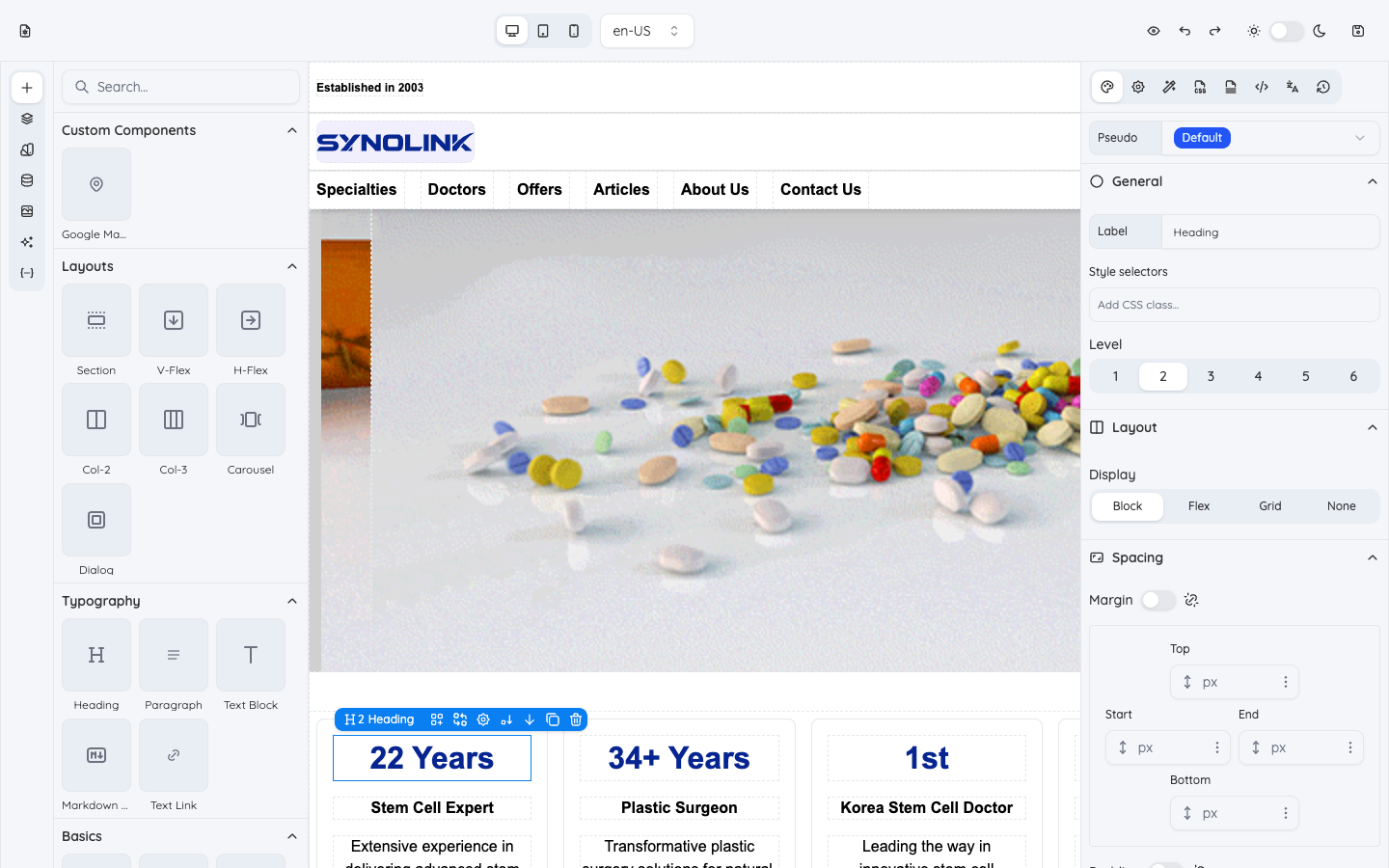Image resolution: width=1389 pixels, height=868 pixels.
Task: Set heading Level to 6
Action: [x=1353, y=376]
